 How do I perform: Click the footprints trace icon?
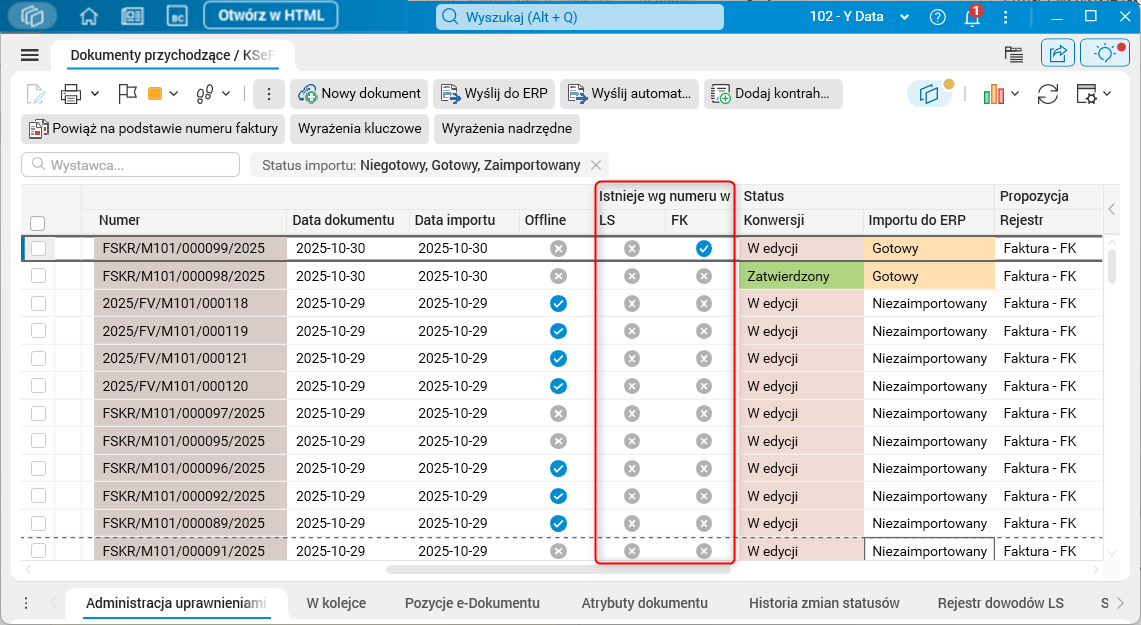[x=205, y=94]
